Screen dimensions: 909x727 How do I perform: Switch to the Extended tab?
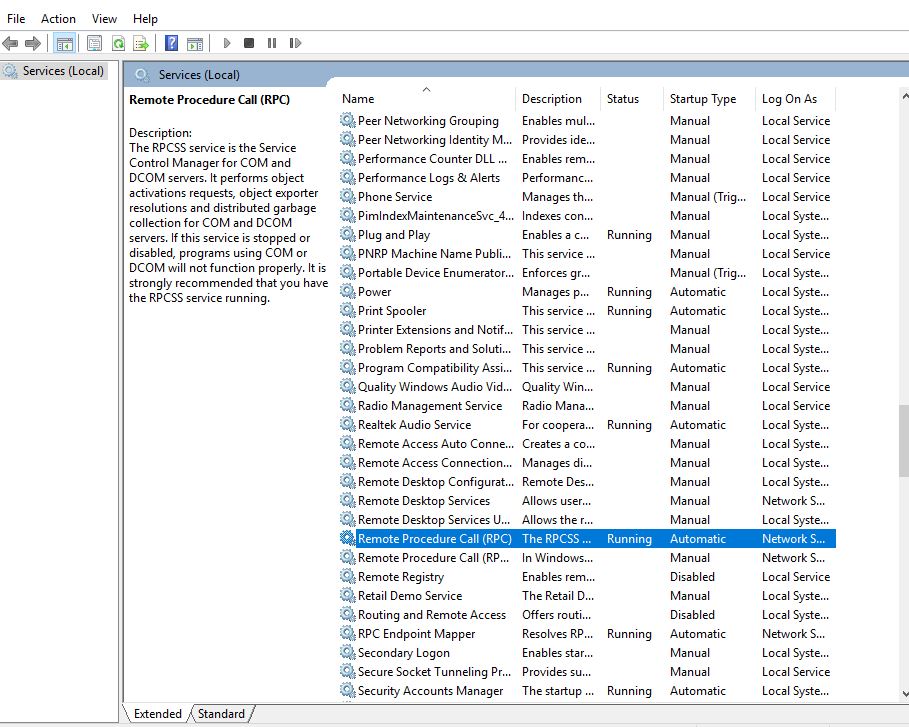pos(158,714)
